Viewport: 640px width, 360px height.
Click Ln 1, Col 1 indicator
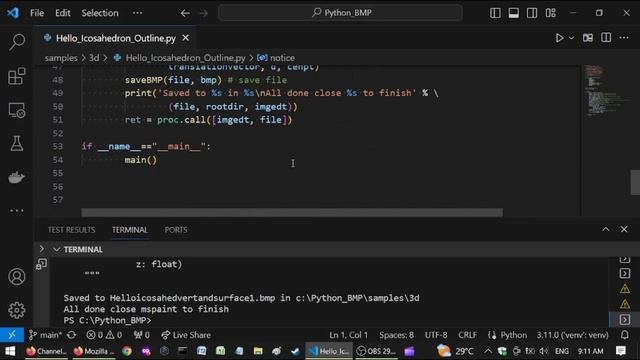348,335
